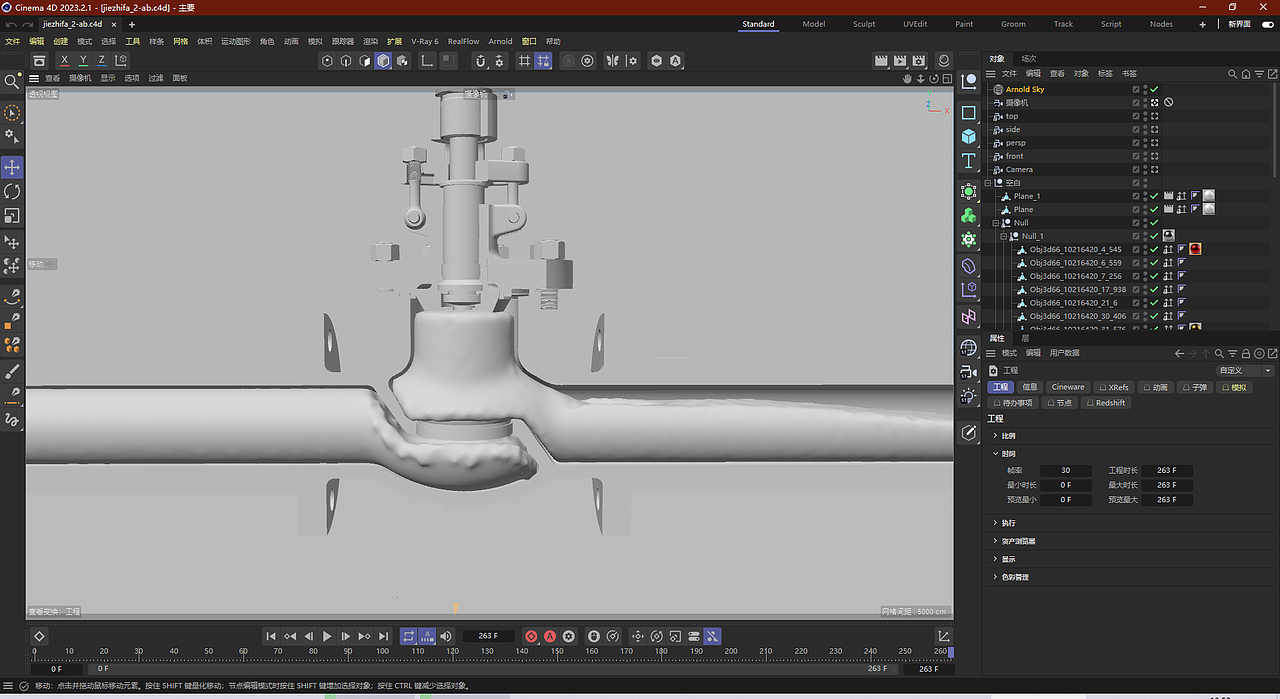Image resolution: width=1280 pixels, height=699 pixels.
Task: Collapse the 空白 null tree node
Action: pyautogui.click(x=988, y=183)
